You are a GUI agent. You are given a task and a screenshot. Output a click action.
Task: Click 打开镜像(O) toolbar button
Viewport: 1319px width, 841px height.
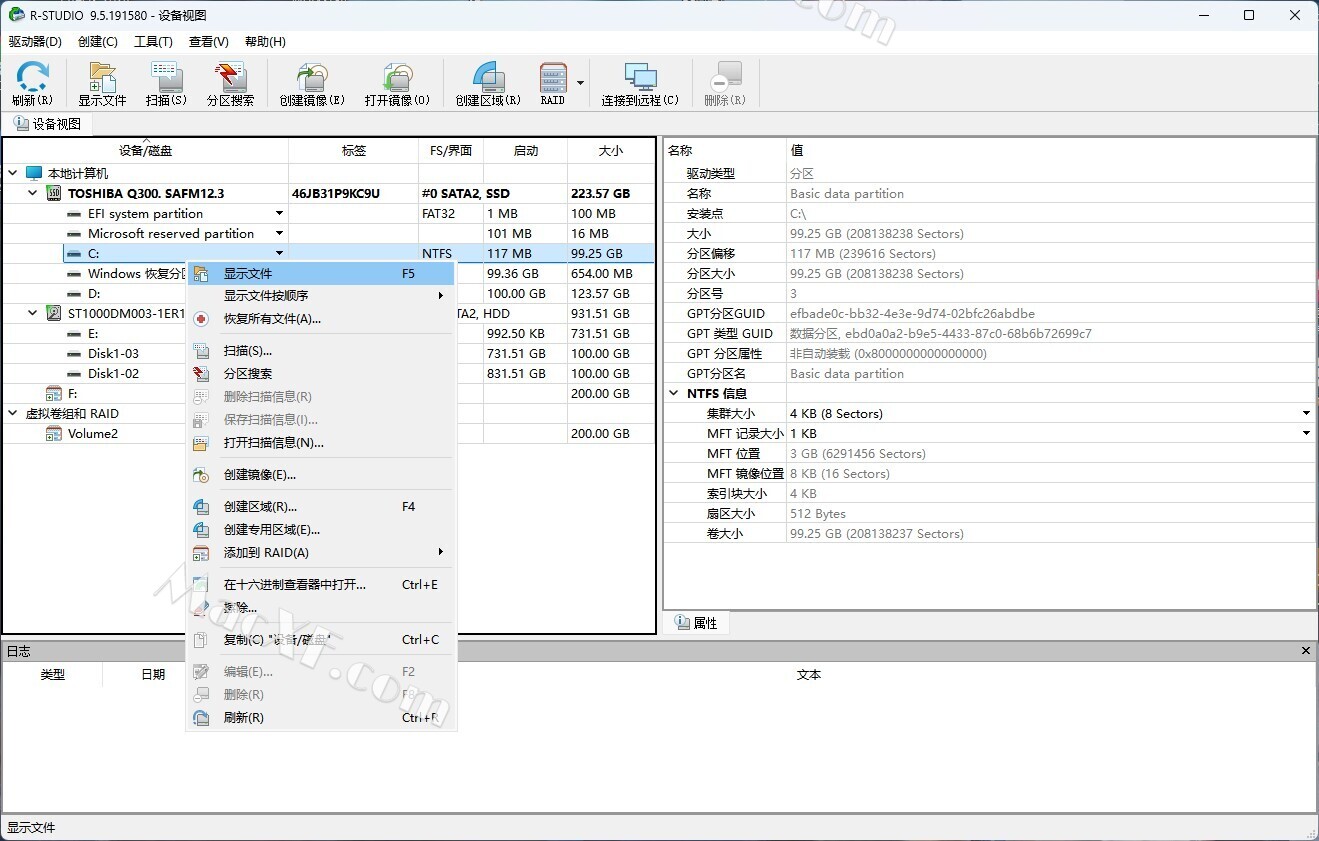[397, 84]
